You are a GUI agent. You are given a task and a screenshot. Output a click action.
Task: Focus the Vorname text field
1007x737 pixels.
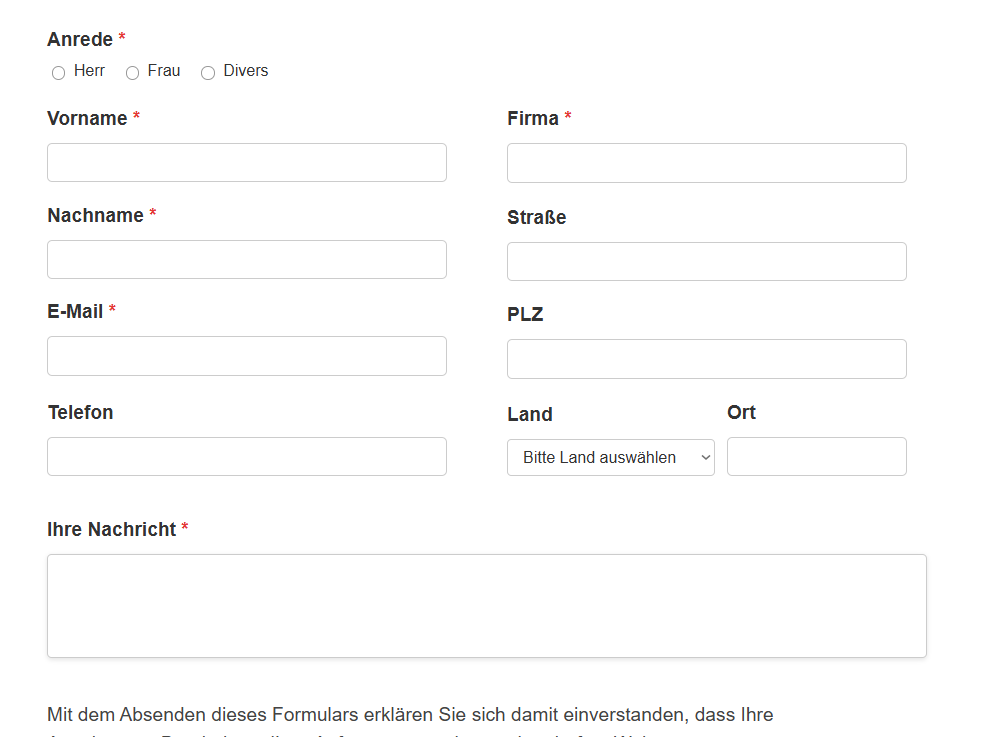[x=246, y=162]
